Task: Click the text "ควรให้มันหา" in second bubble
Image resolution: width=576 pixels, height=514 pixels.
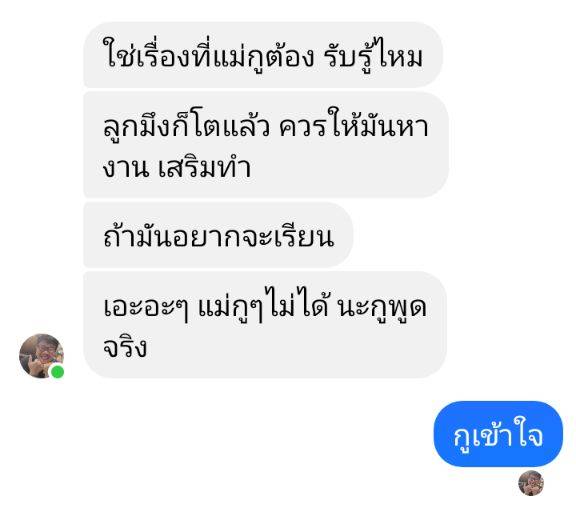Action: (353, 125)
